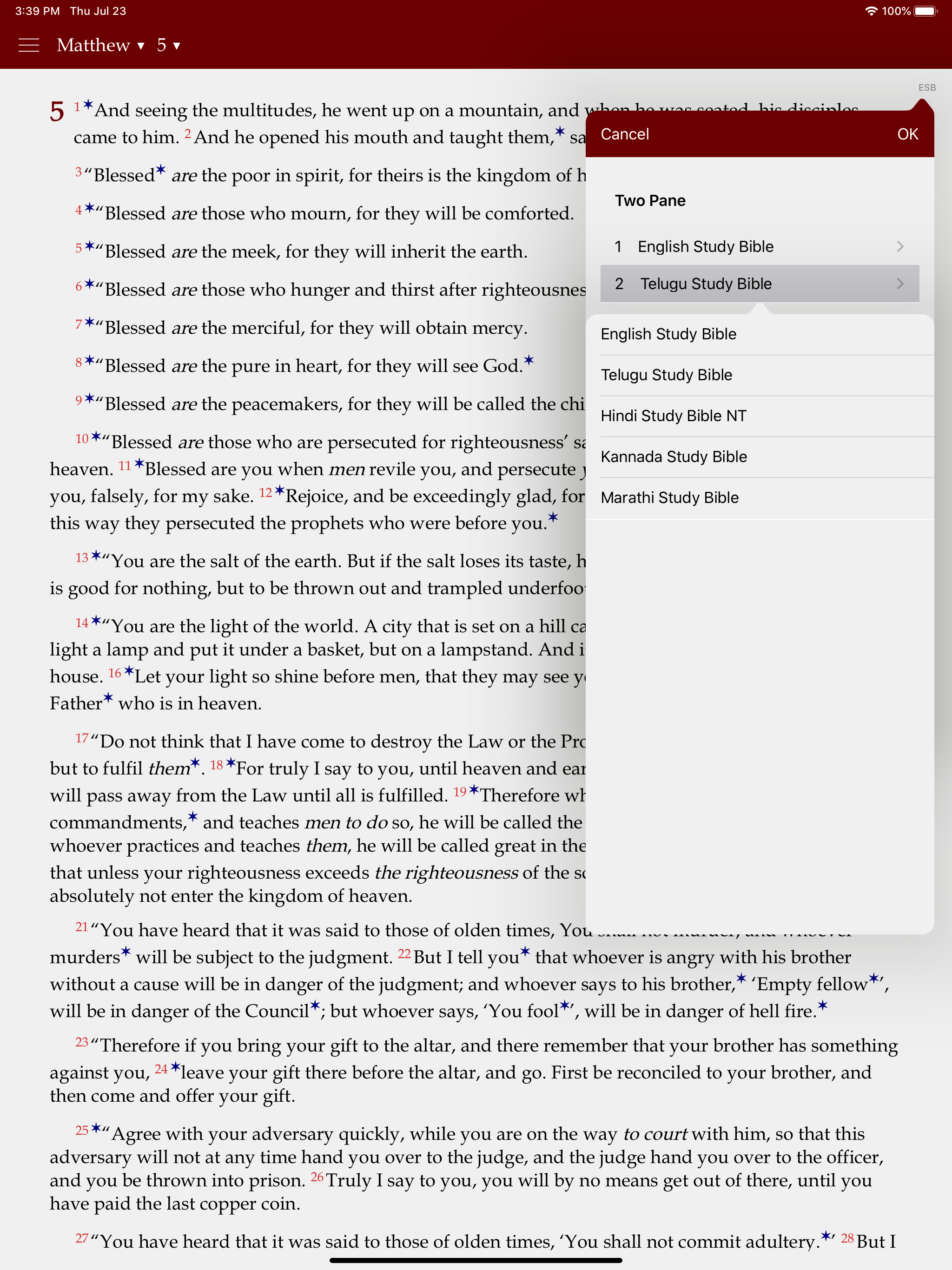Tap verse number 27
Viewport: 952px width, 1270px height.
[81, 1238]
